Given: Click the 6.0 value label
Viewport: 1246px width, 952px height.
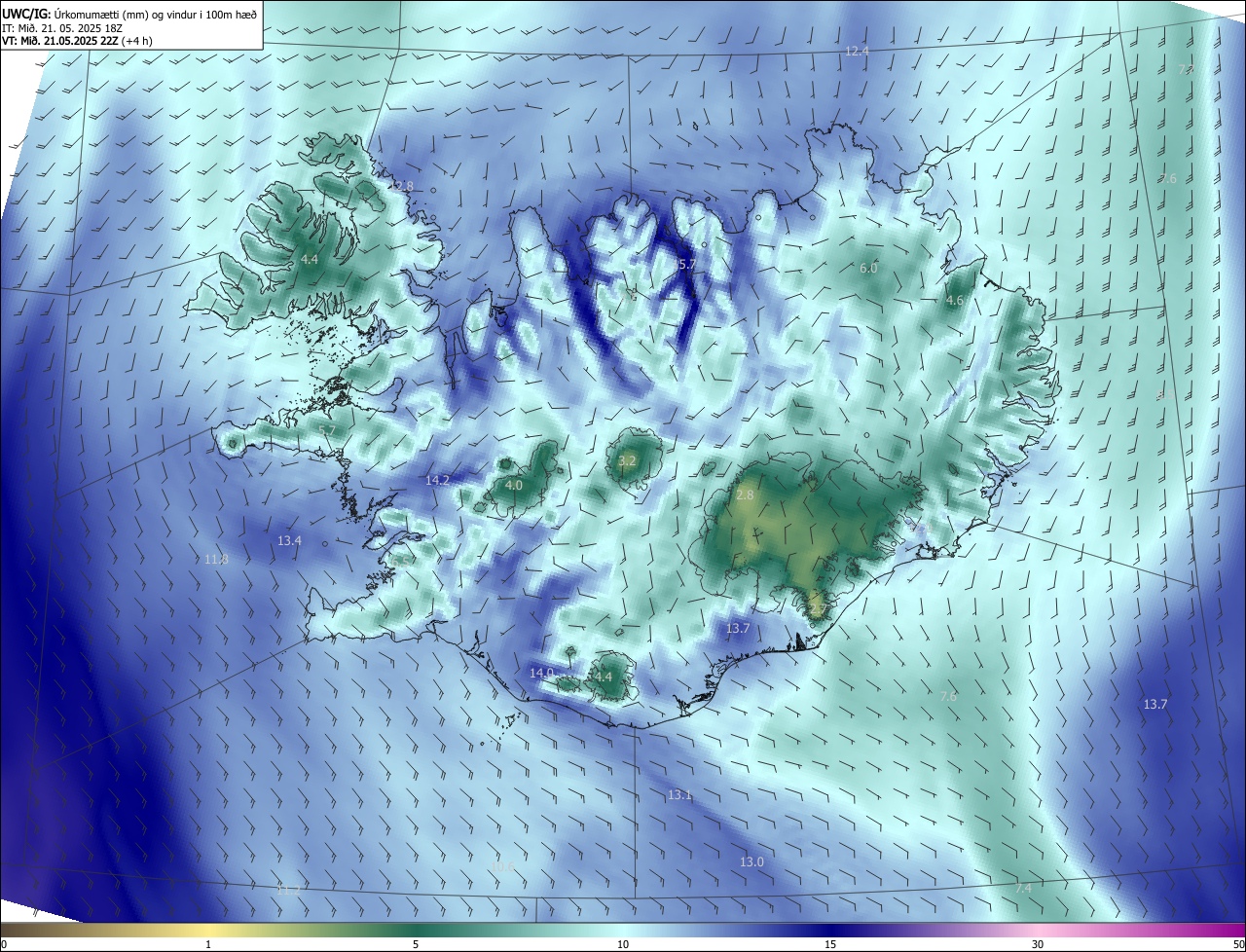Looking at the screenshot, I should (868, 268).
